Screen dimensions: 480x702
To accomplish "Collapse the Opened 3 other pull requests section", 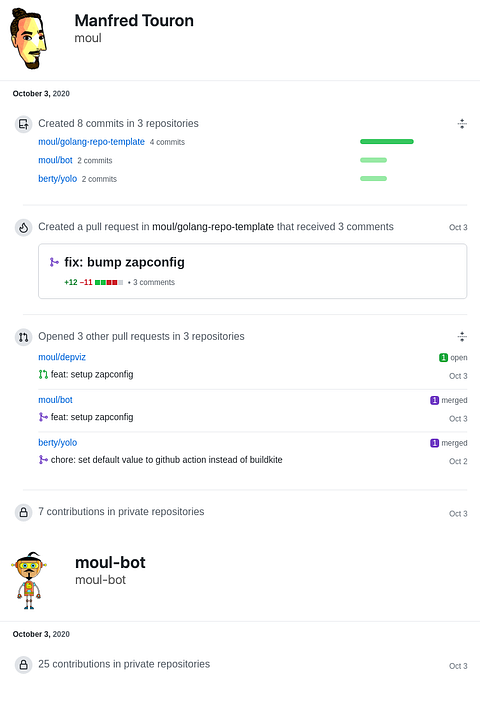I will pyautogui.click(x=462, y=337).
